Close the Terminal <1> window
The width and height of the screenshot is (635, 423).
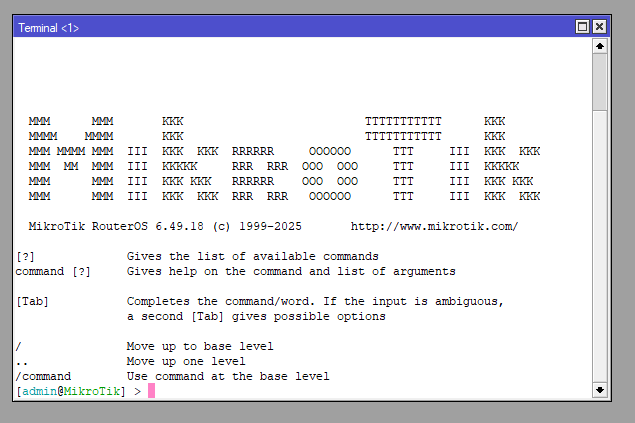(x=599, y=27)
